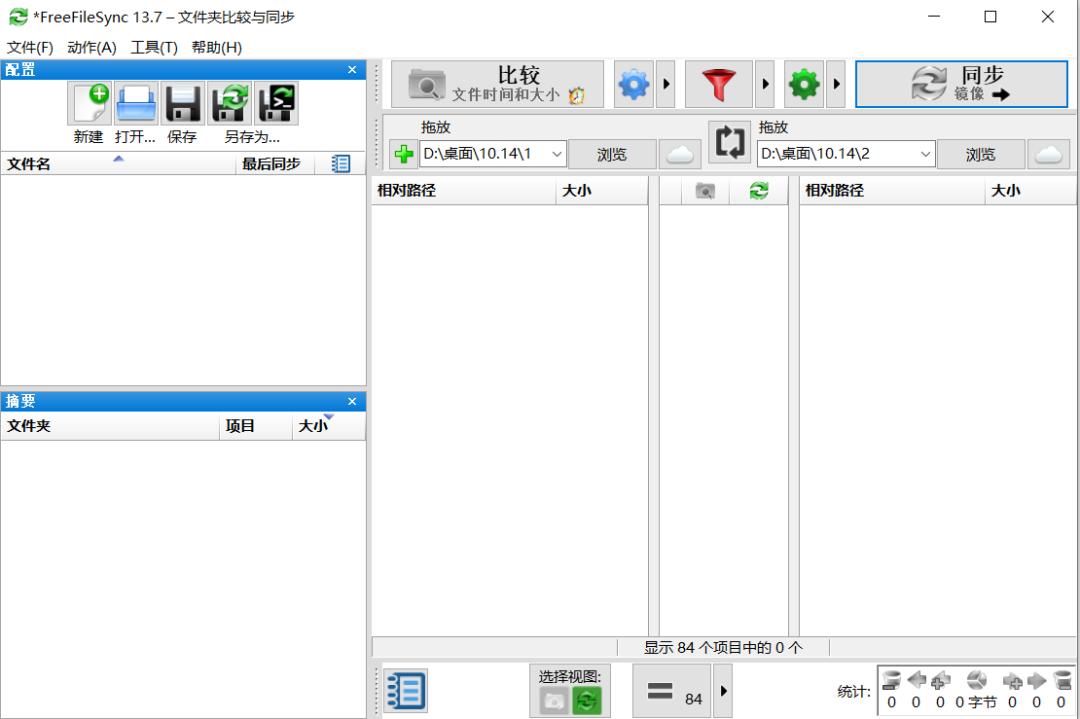Click the New configuration icon
The image size is (1080, 719).
(90, 103)
